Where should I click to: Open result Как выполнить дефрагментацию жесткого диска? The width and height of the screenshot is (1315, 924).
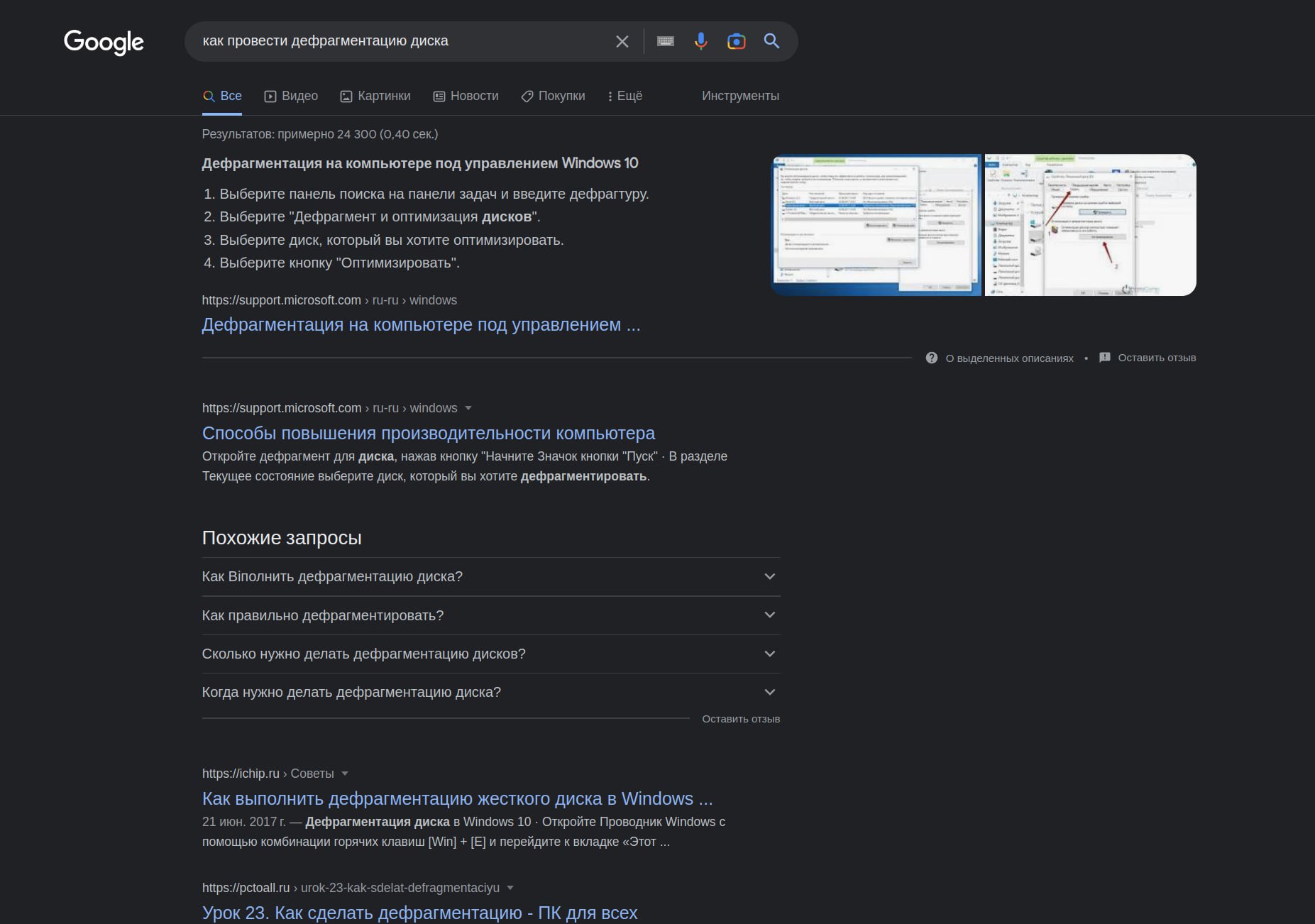458,799
